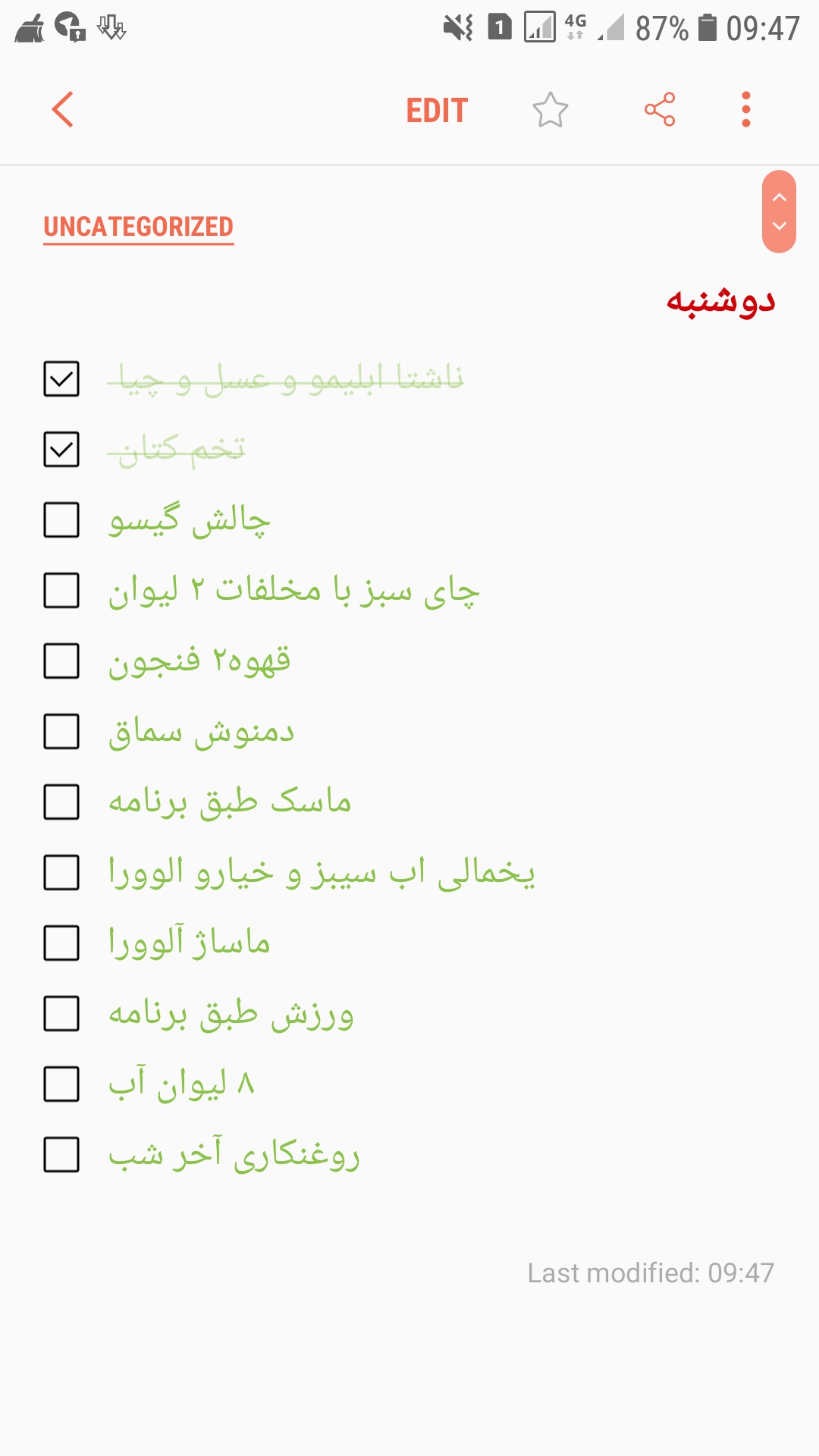The height and width of the screenshot is (1456, 819).
Task: Tap the SIM 1 status icon
Action: 499,28
